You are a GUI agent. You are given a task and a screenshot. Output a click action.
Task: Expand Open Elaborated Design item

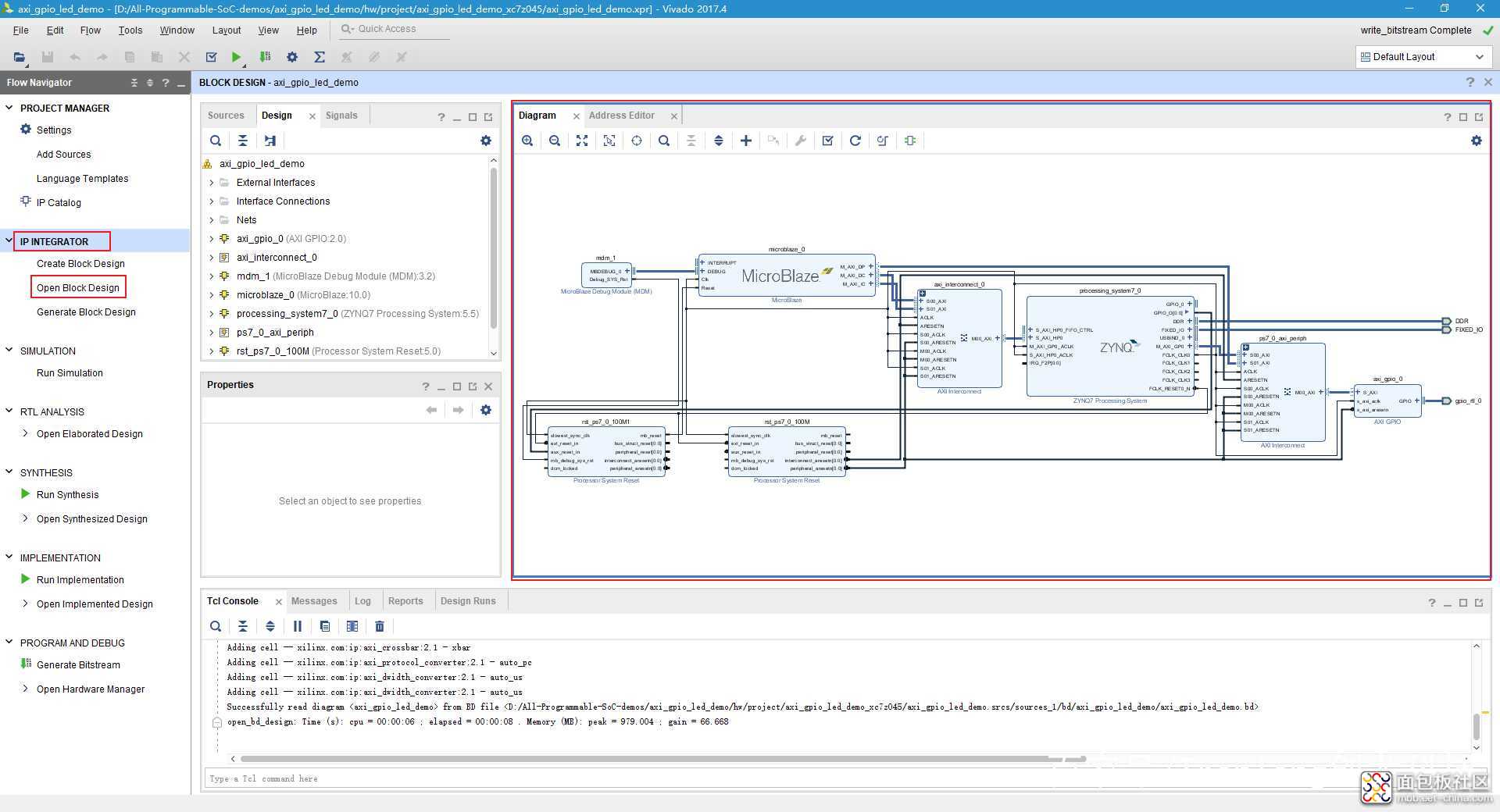[26, 433]
